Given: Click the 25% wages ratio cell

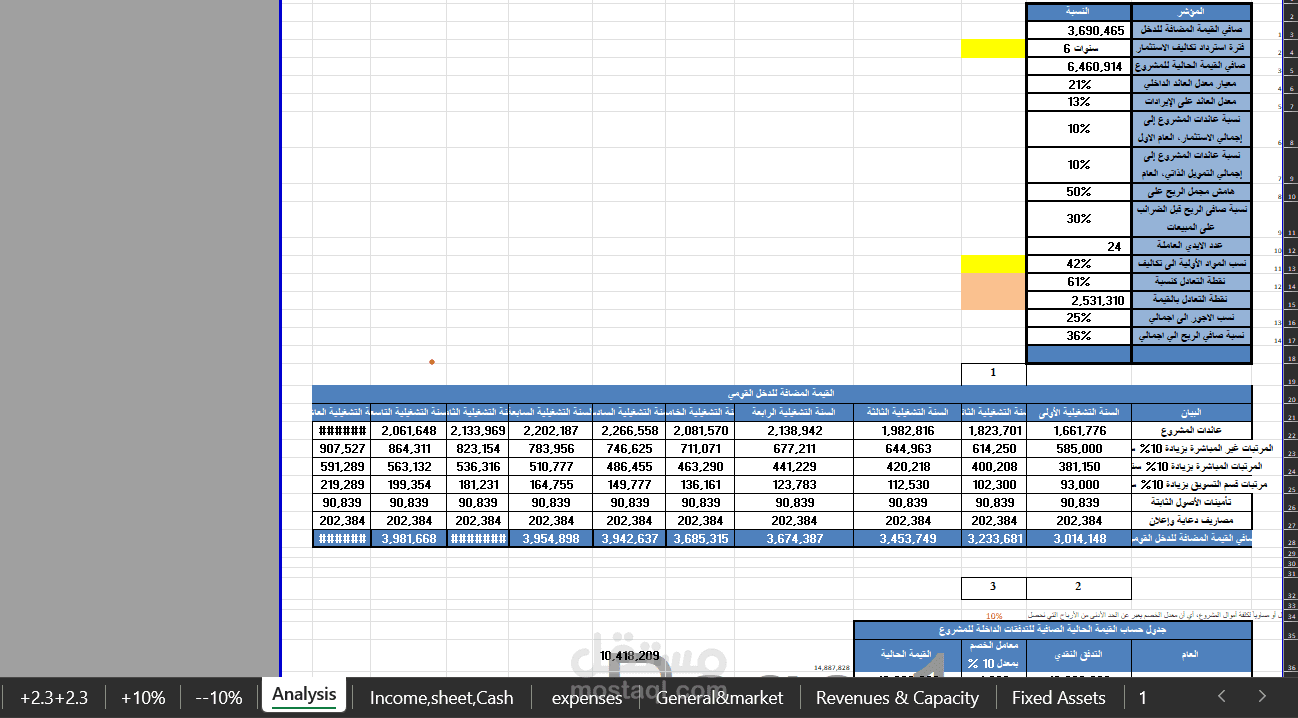Looking at the screenshot, I should (1079, 317).
